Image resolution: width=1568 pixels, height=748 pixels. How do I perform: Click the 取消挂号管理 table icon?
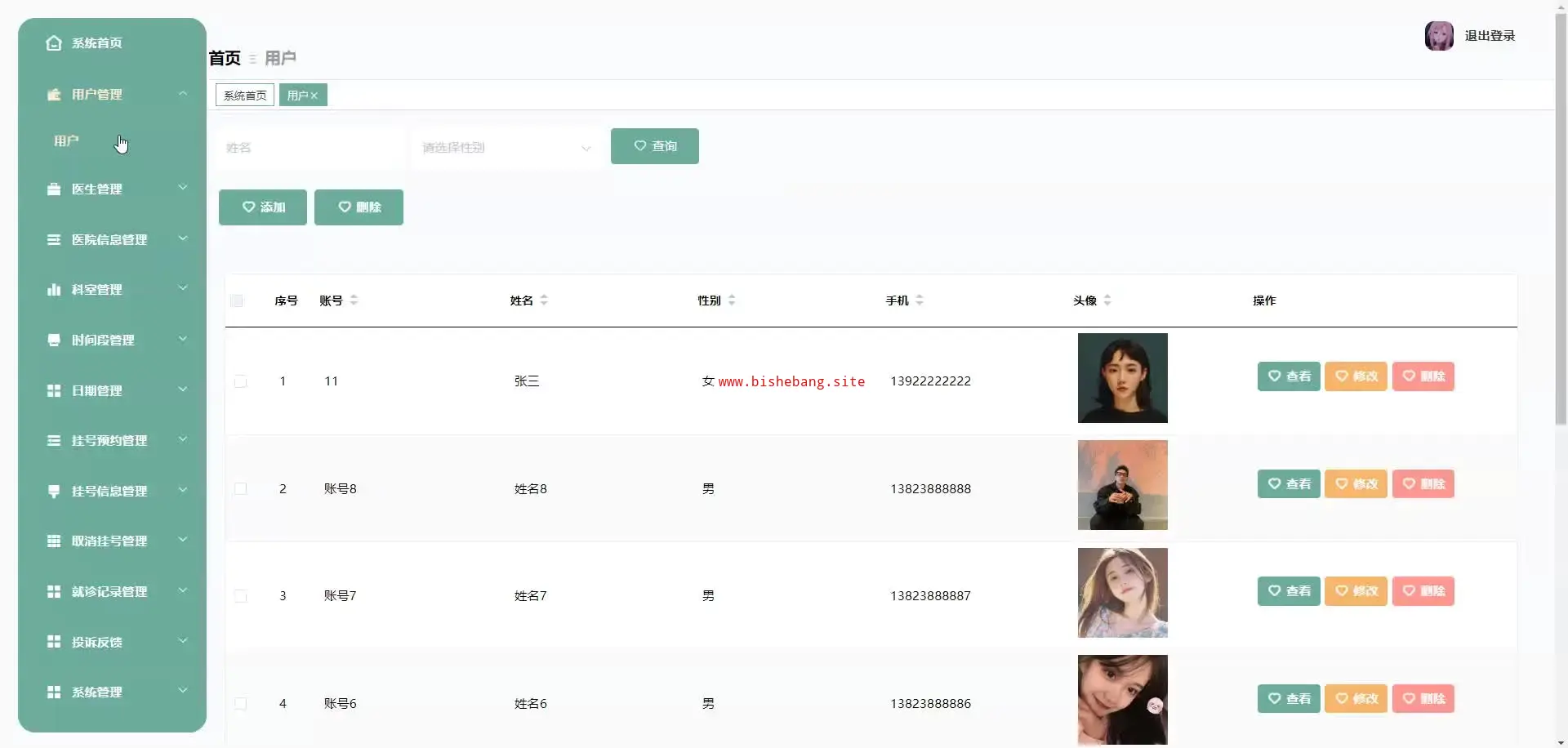[x=54, y=541]
